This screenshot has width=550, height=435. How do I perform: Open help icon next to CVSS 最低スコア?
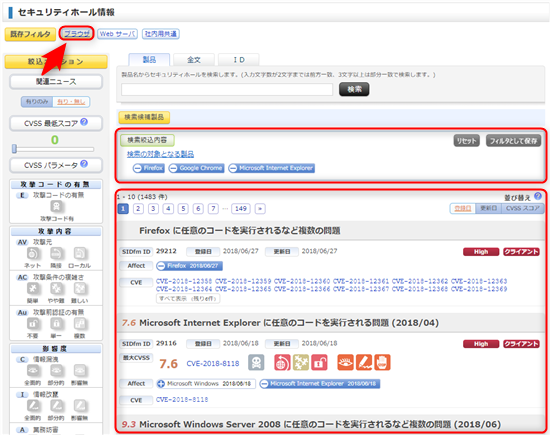click(x=84, y=122)
